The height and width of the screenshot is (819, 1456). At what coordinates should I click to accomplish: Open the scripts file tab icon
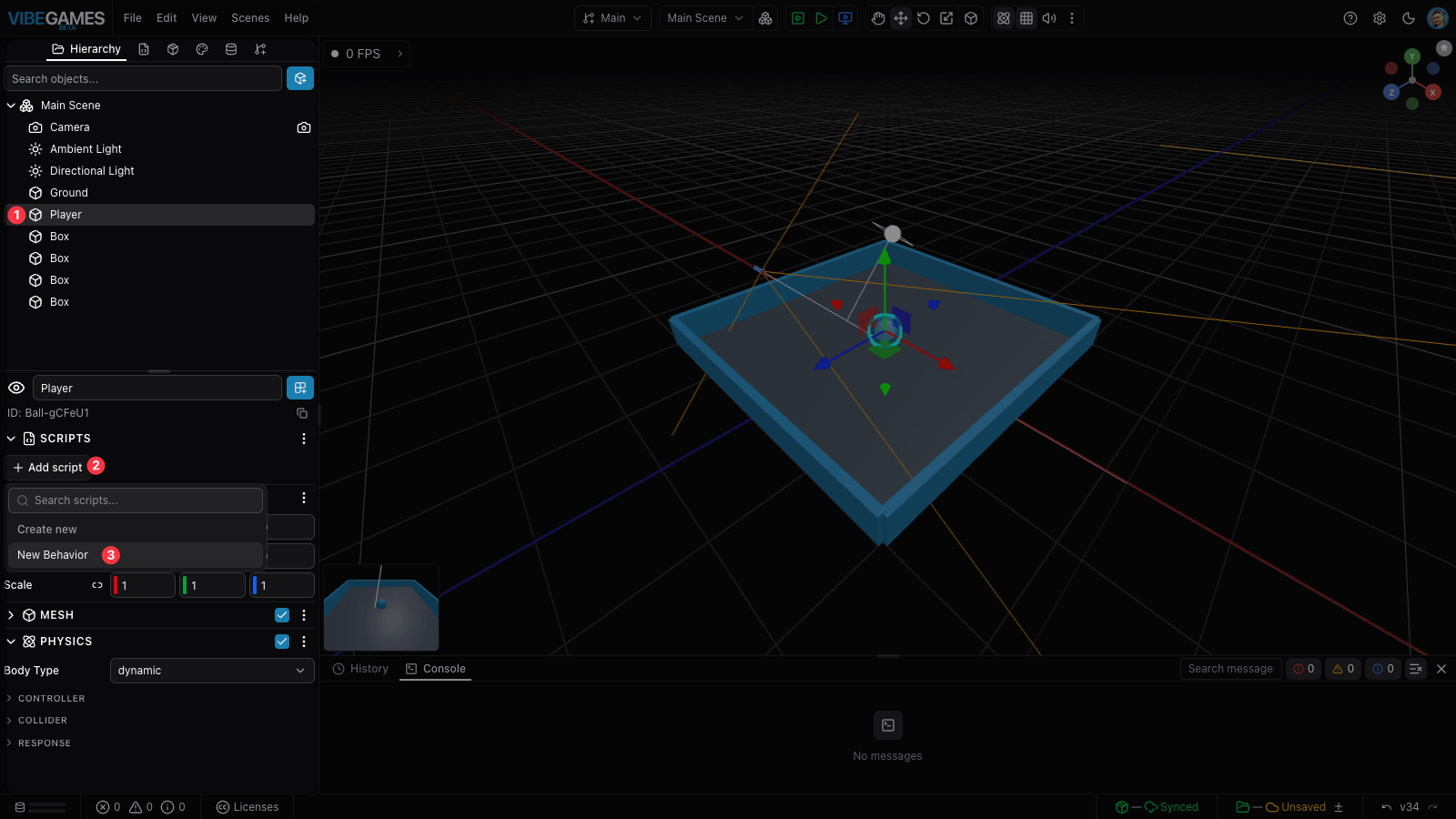pos(144,49)
